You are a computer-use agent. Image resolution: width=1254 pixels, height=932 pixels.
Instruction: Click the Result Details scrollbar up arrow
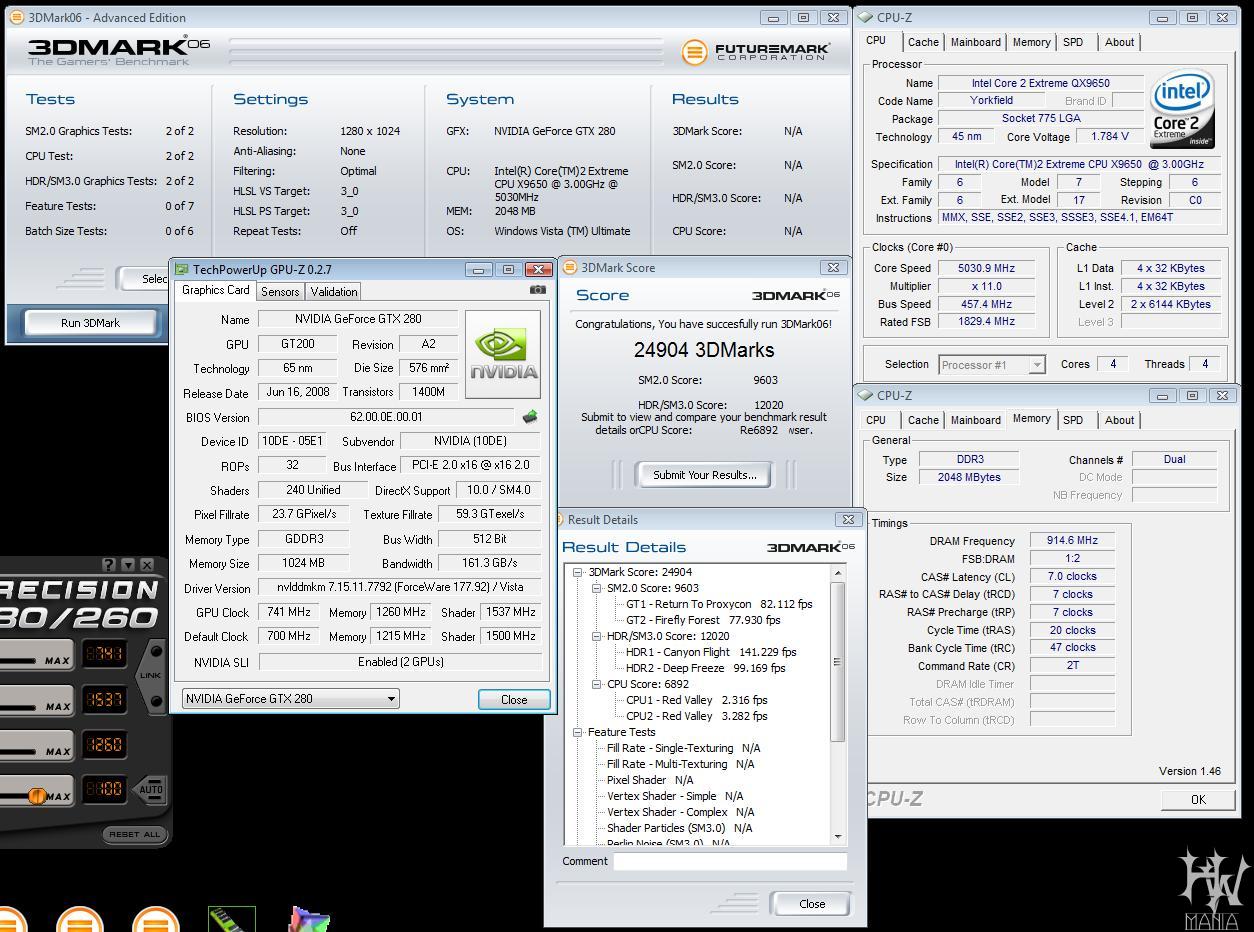[838, 573]
